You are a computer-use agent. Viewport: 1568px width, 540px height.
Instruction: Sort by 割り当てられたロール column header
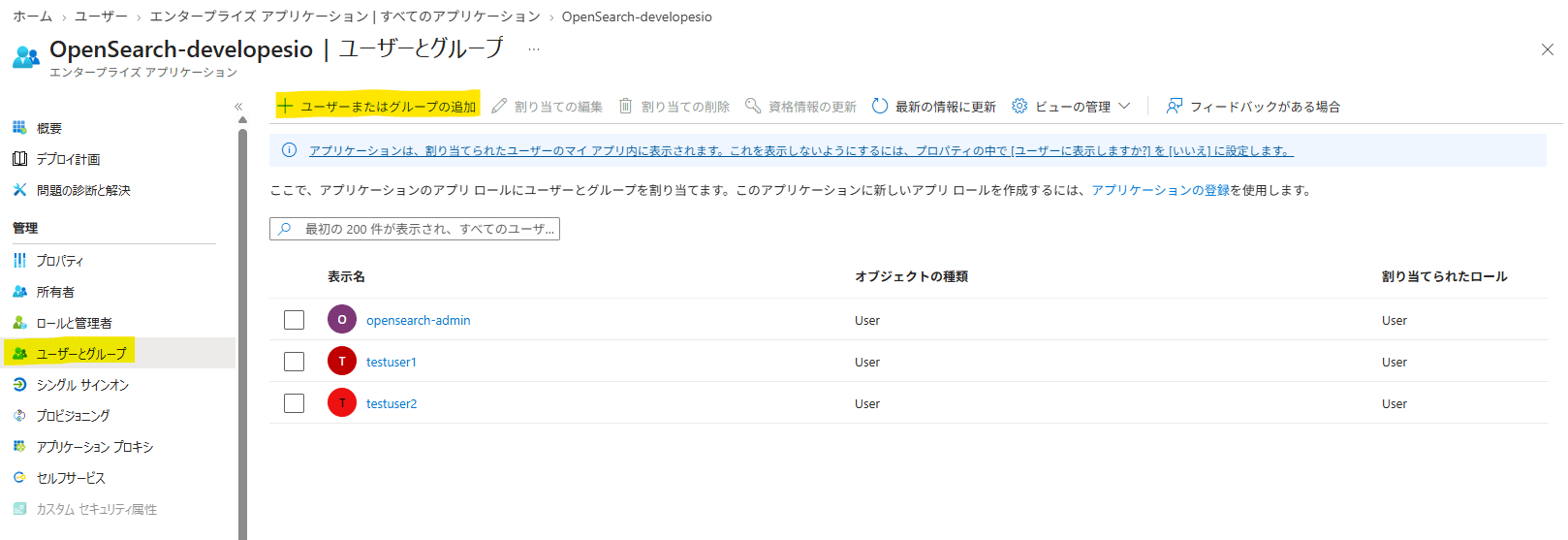1444,276
